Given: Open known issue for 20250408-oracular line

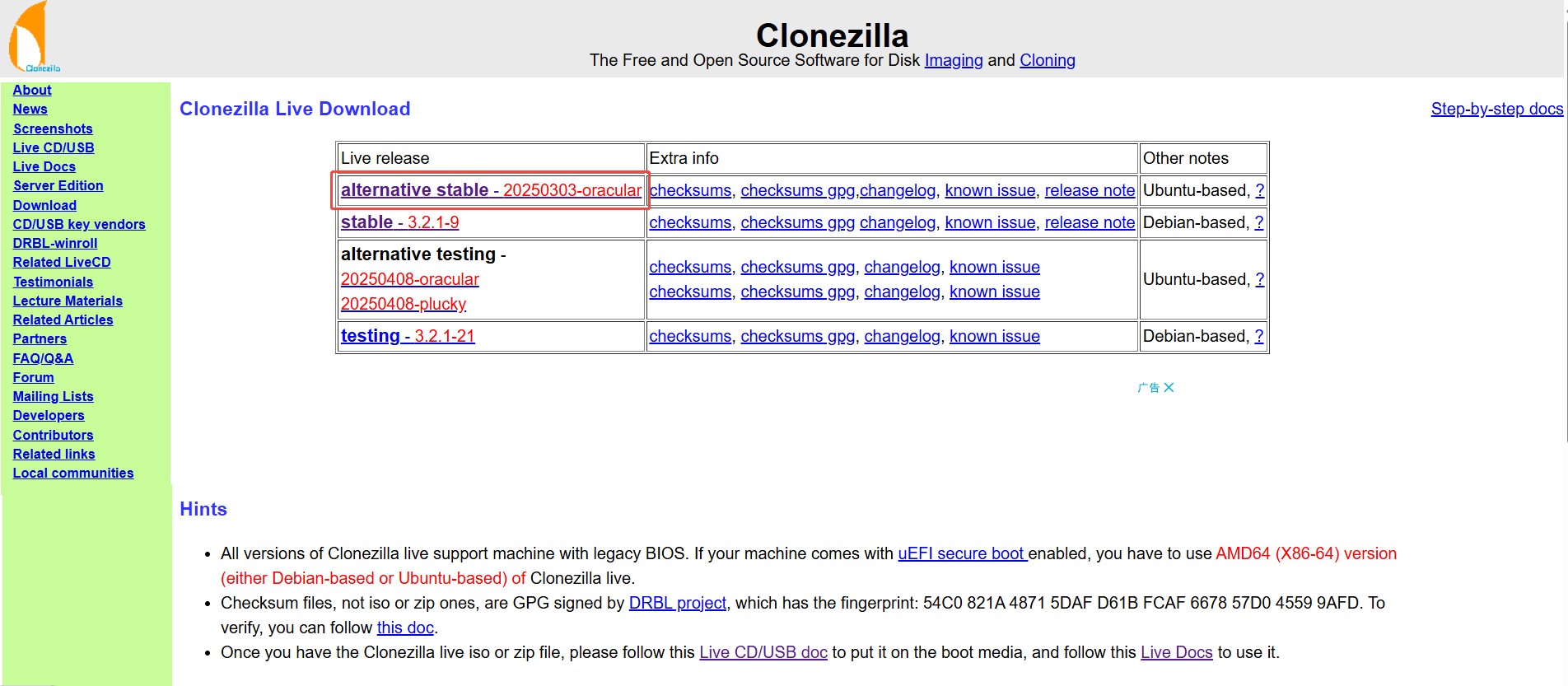Looking at the screenshot, I should pyautogui.click(x=995, y=267).
